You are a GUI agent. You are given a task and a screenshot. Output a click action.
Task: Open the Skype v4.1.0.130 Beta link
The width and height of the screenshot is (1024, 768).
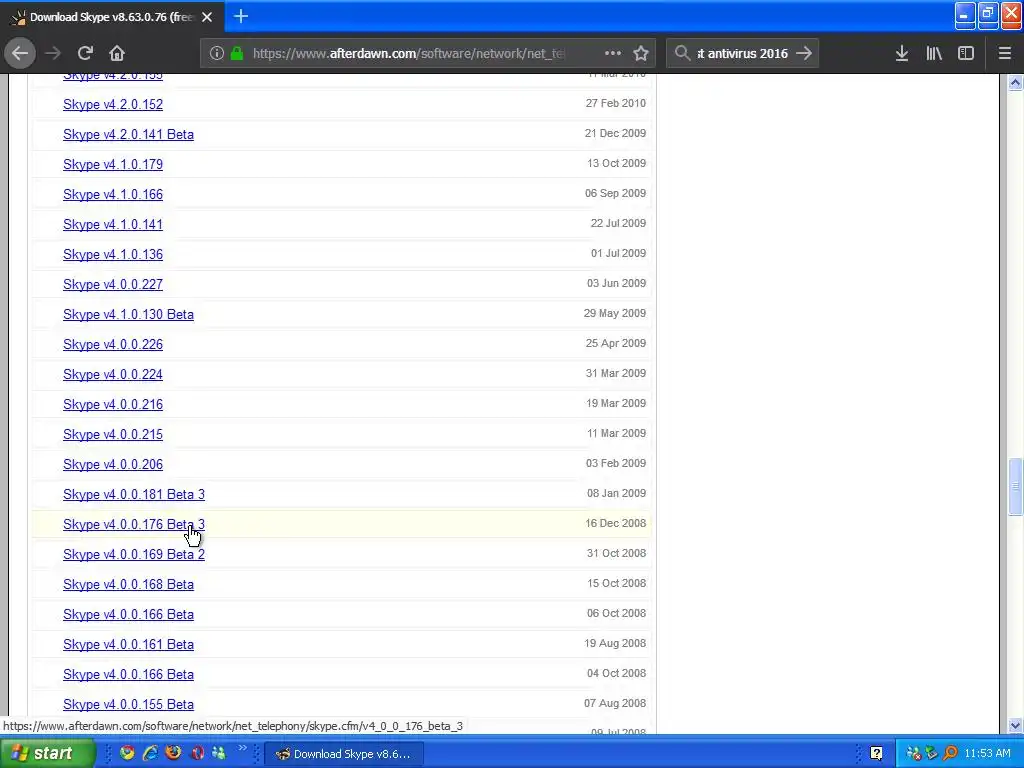click(128, 315)
